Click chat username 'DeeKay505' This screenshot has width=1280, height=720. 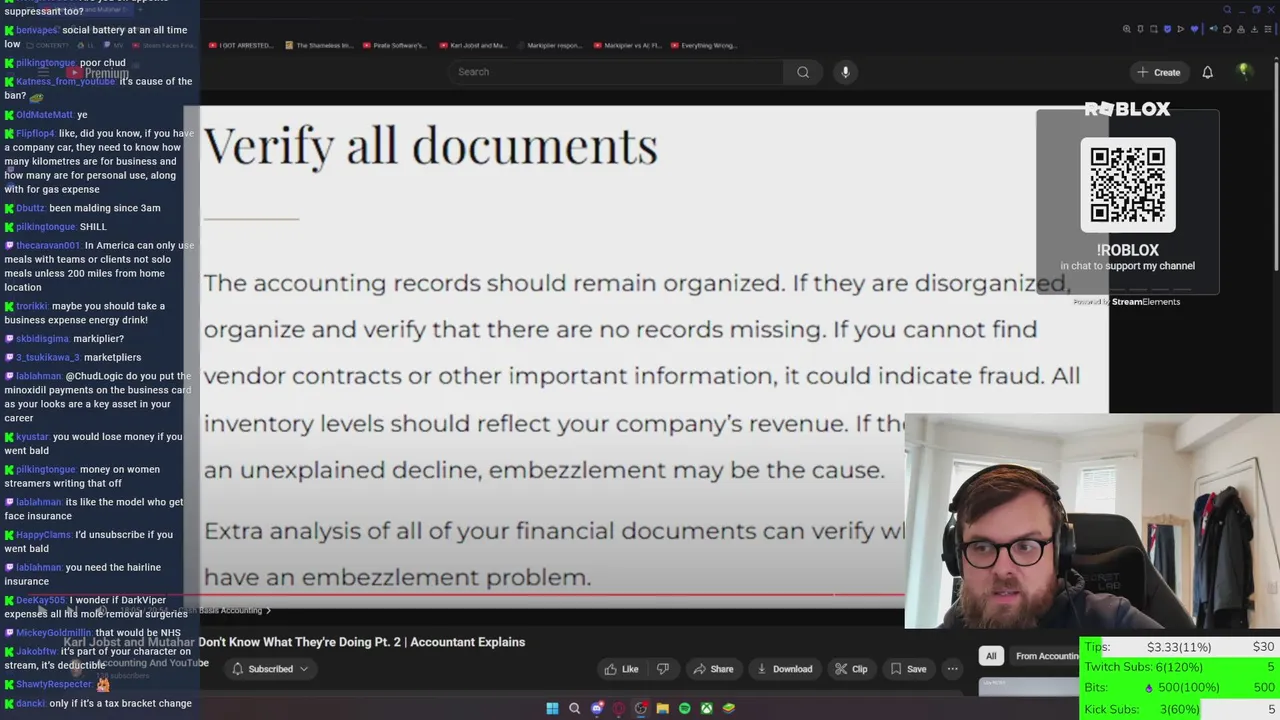tap(41, 600)
